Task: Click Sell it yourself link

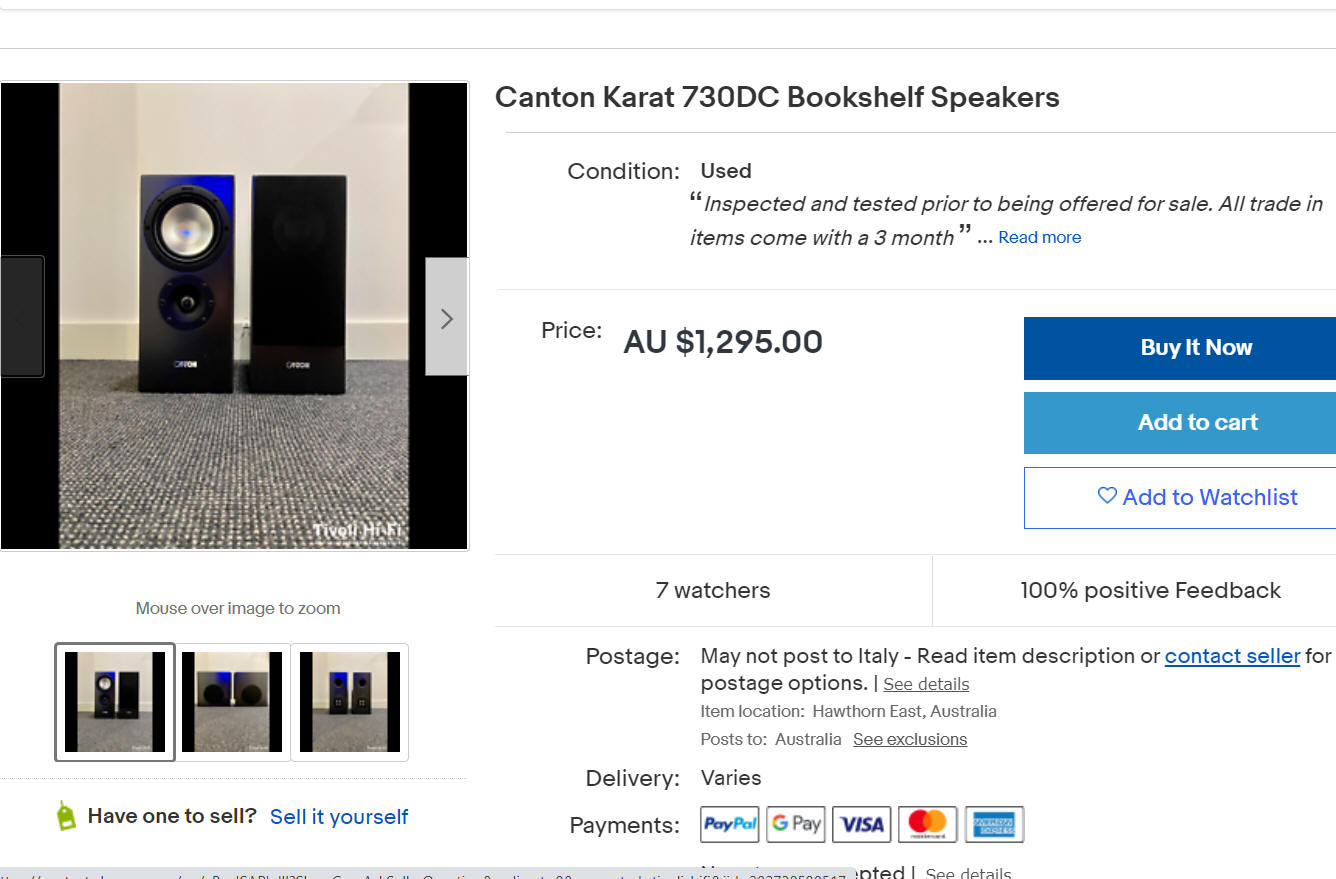Action: point(339,817)
